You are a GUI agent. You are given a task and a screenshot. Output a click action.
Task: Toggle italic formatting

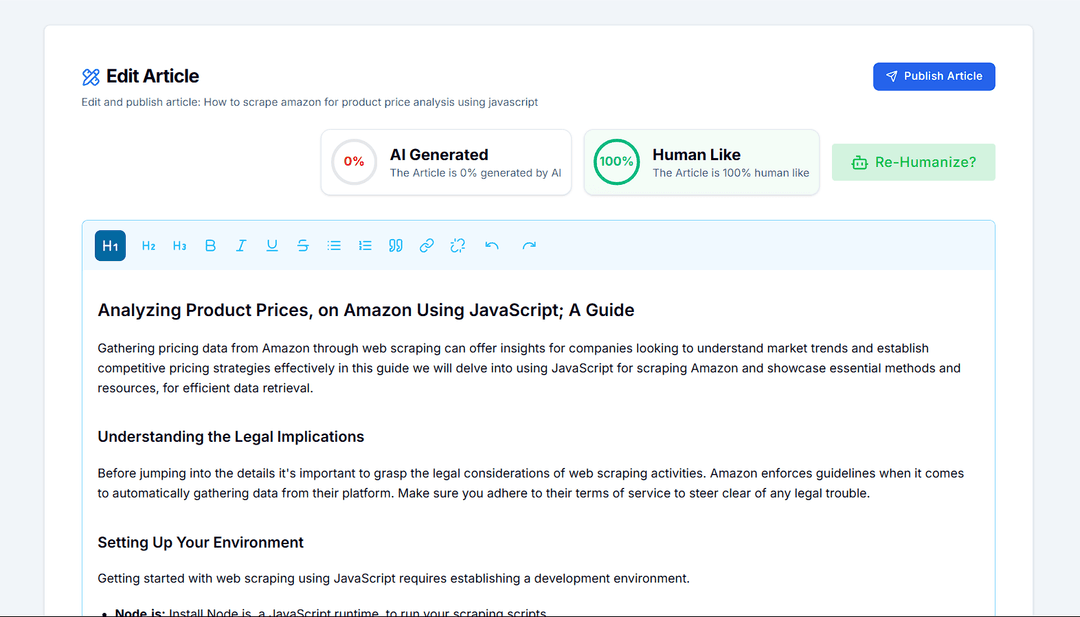[x=241, y=246]
